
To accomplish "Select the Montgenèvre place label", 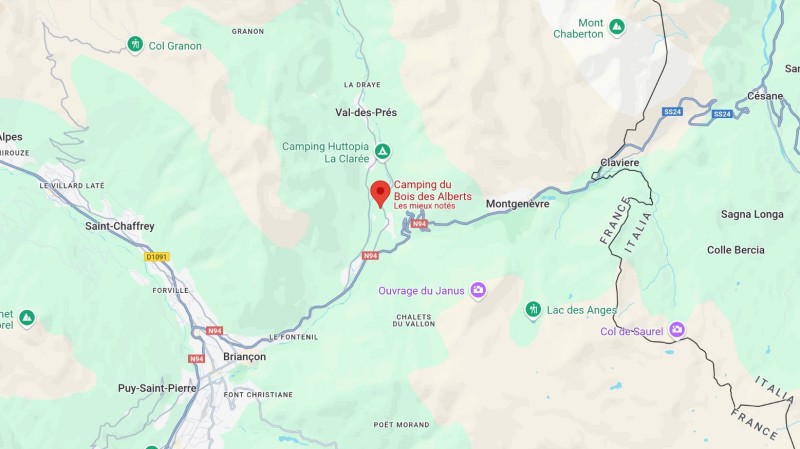I will (517, 204).
